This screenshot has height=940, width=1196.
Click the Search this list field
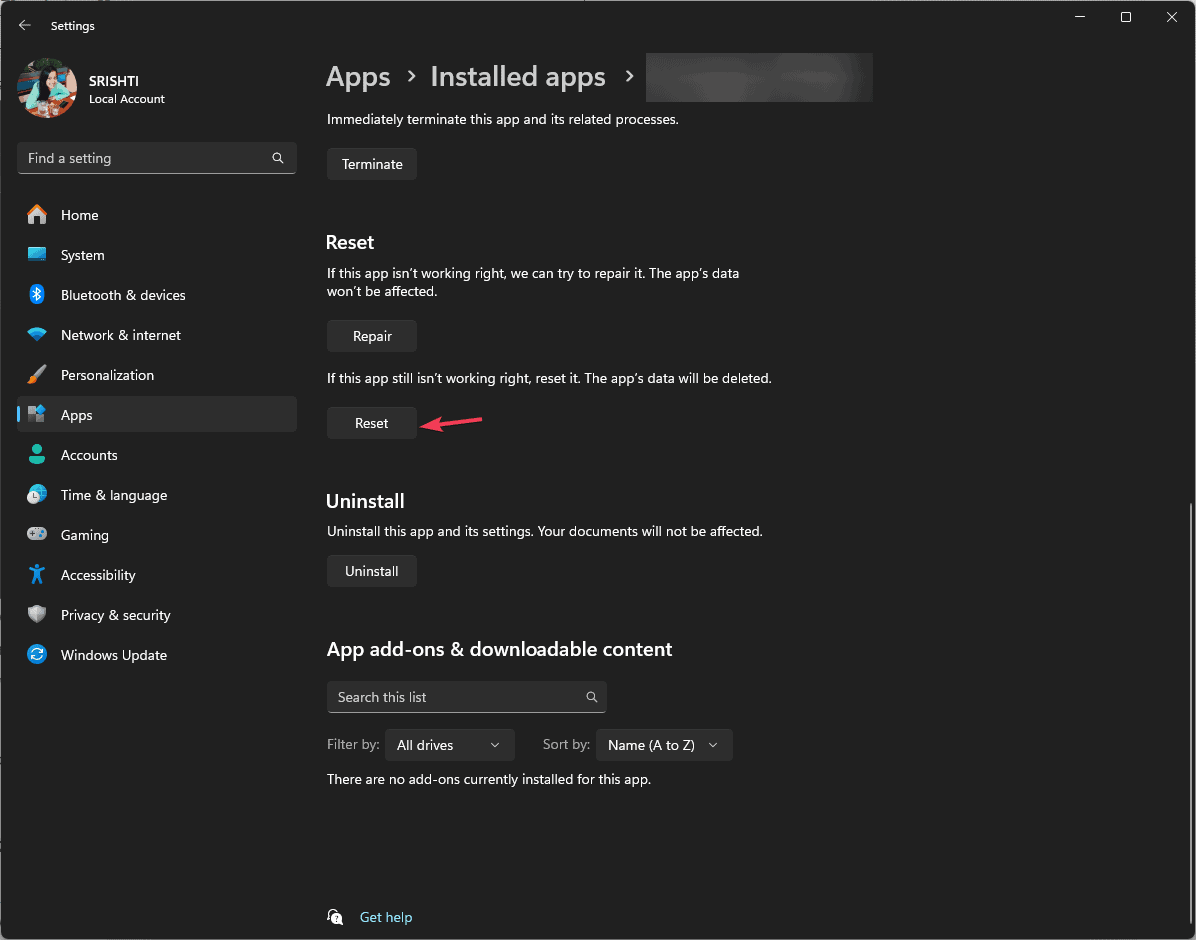(x=466, y=697)
